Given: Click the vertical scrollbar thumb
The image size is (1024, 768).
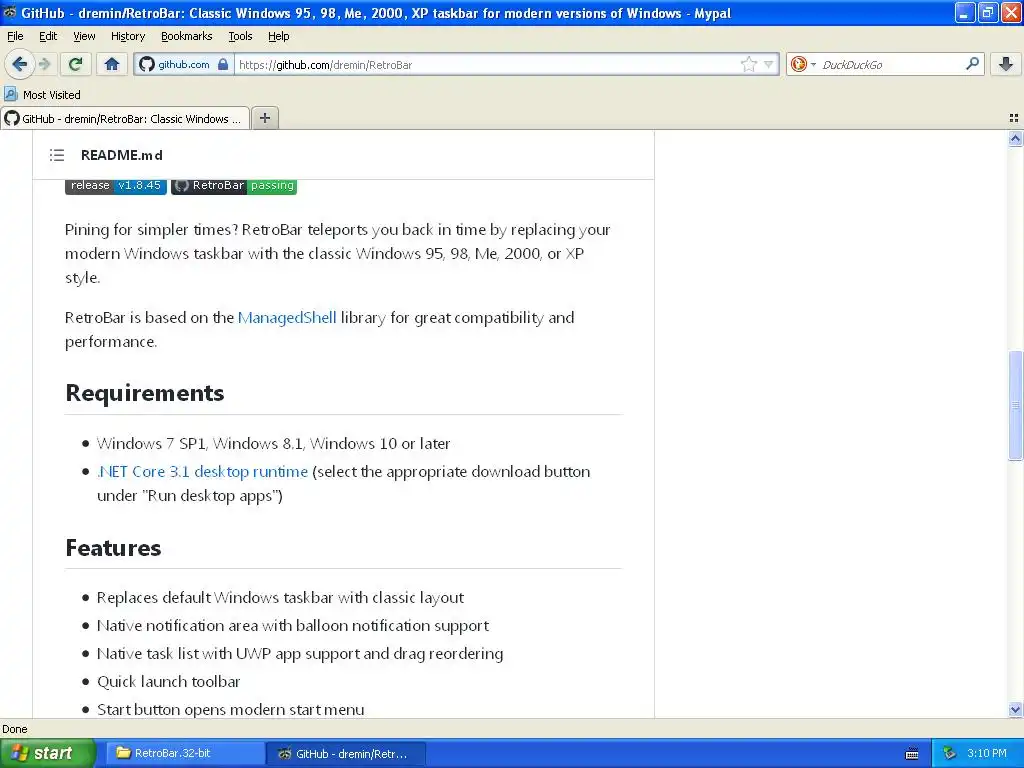Looking at the screenshot, I should click(1015, 406).
